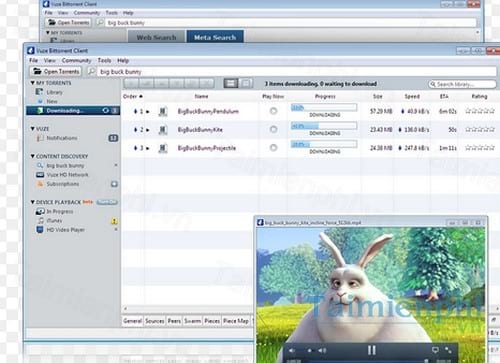Click the Open Torrents button
The height and width of the screenshot is (363, 500).
pos(56,71)
